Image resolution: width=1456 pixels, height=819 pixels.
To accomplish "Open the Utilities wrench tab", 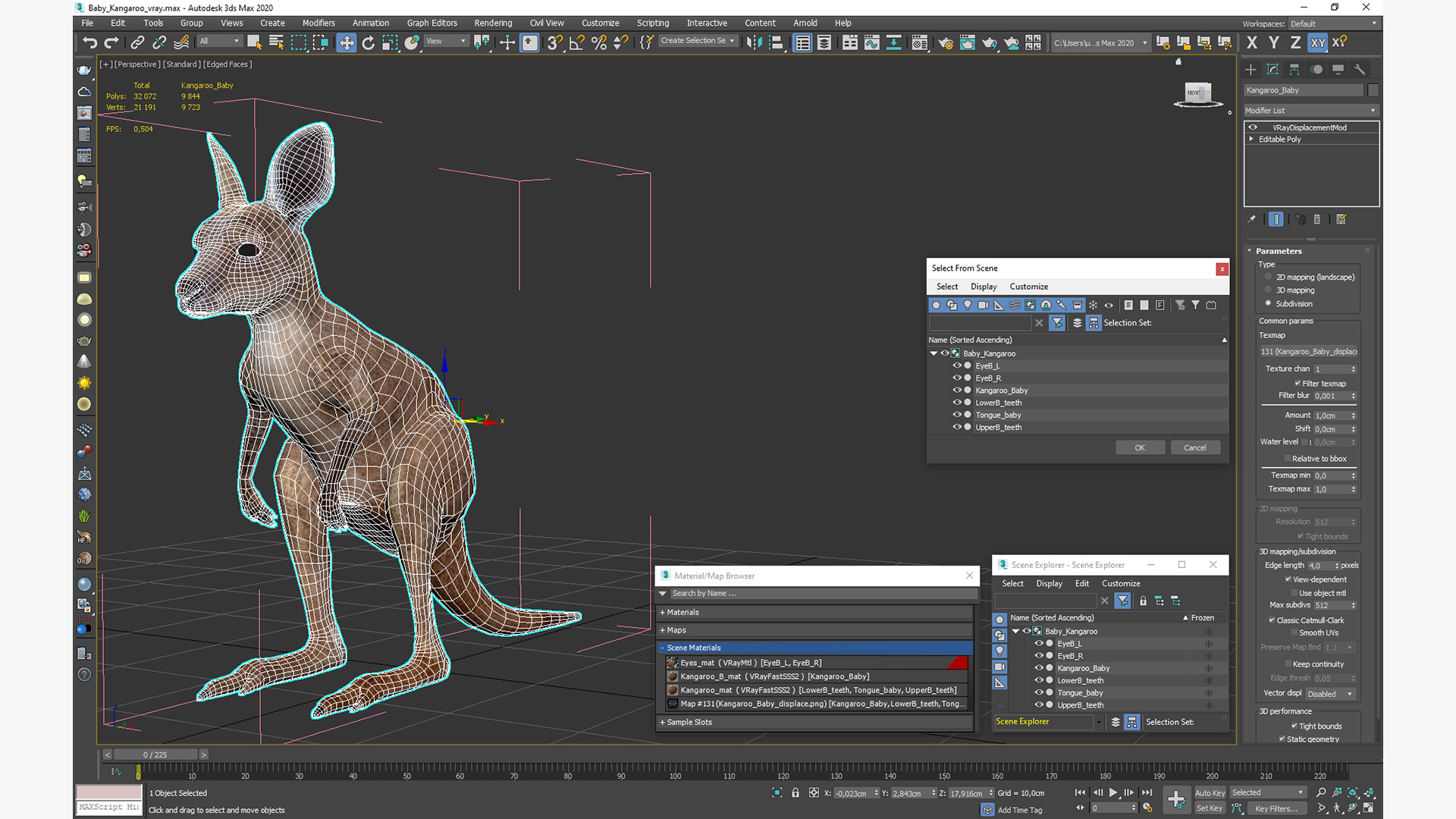I will coord(1360,69).
